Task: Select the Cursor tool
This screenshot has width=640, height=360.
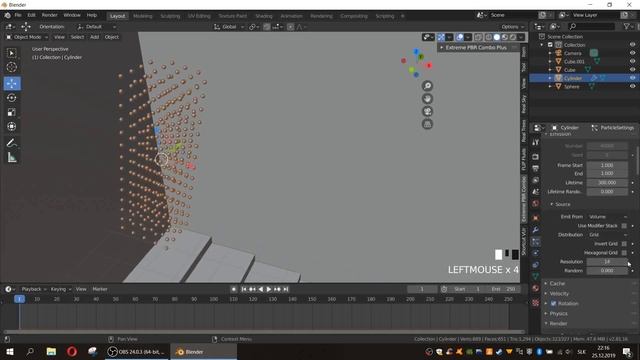Action: click(x=11, y=67)
